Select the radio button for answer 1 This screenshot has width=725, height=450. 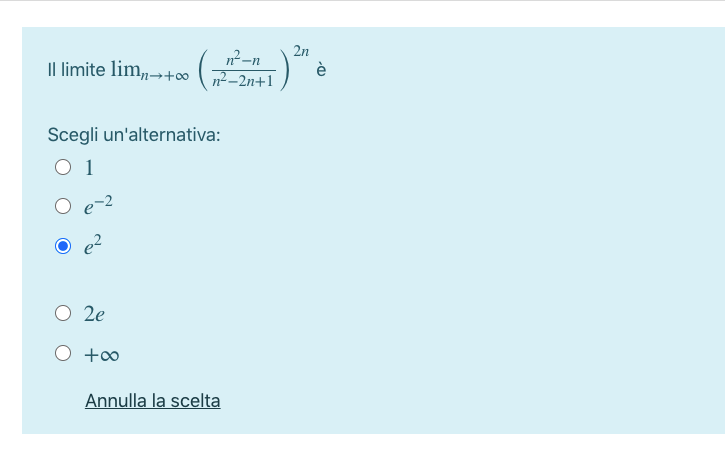point(64,167)
